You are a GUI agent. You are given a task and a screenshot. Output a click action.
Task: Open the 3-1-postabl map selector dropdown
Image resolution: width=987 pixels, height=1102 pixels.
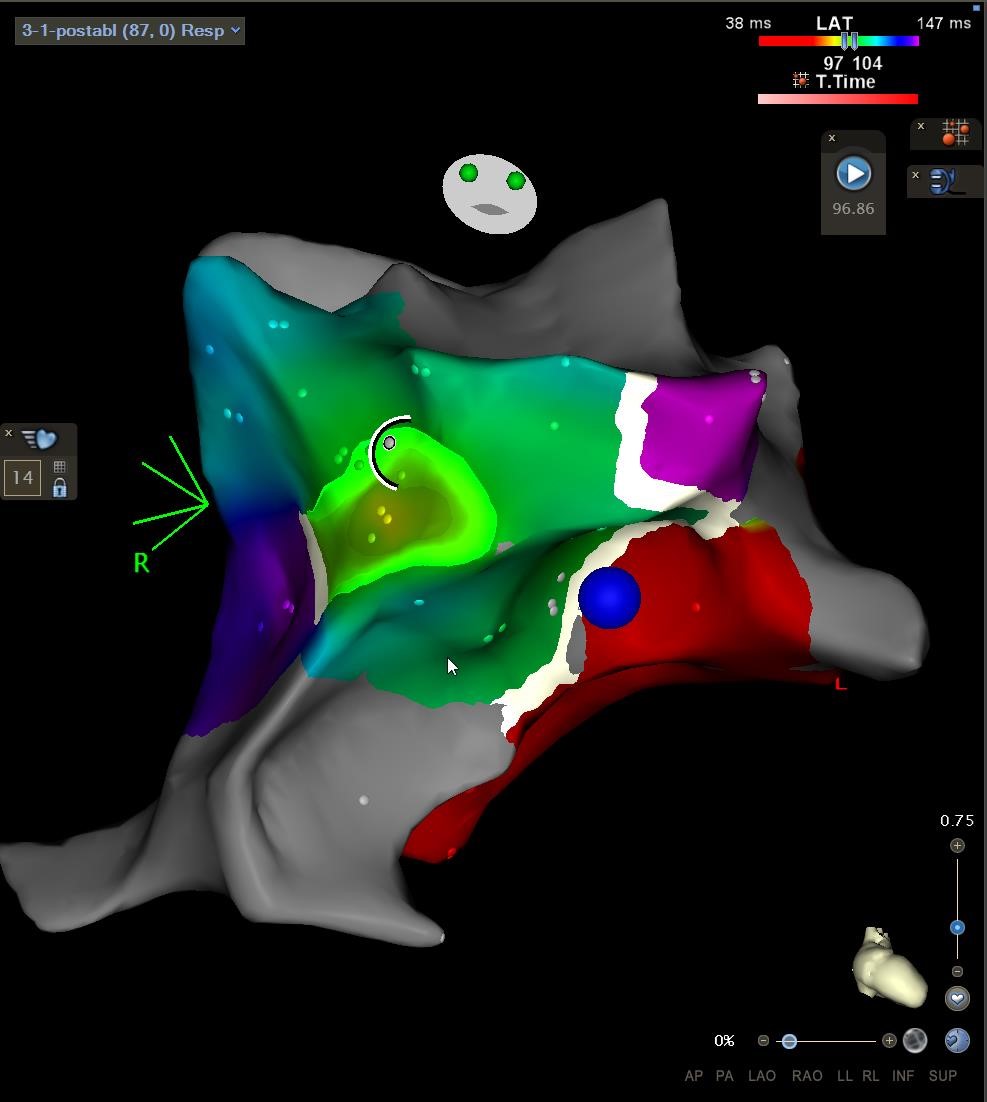point(130,31)
